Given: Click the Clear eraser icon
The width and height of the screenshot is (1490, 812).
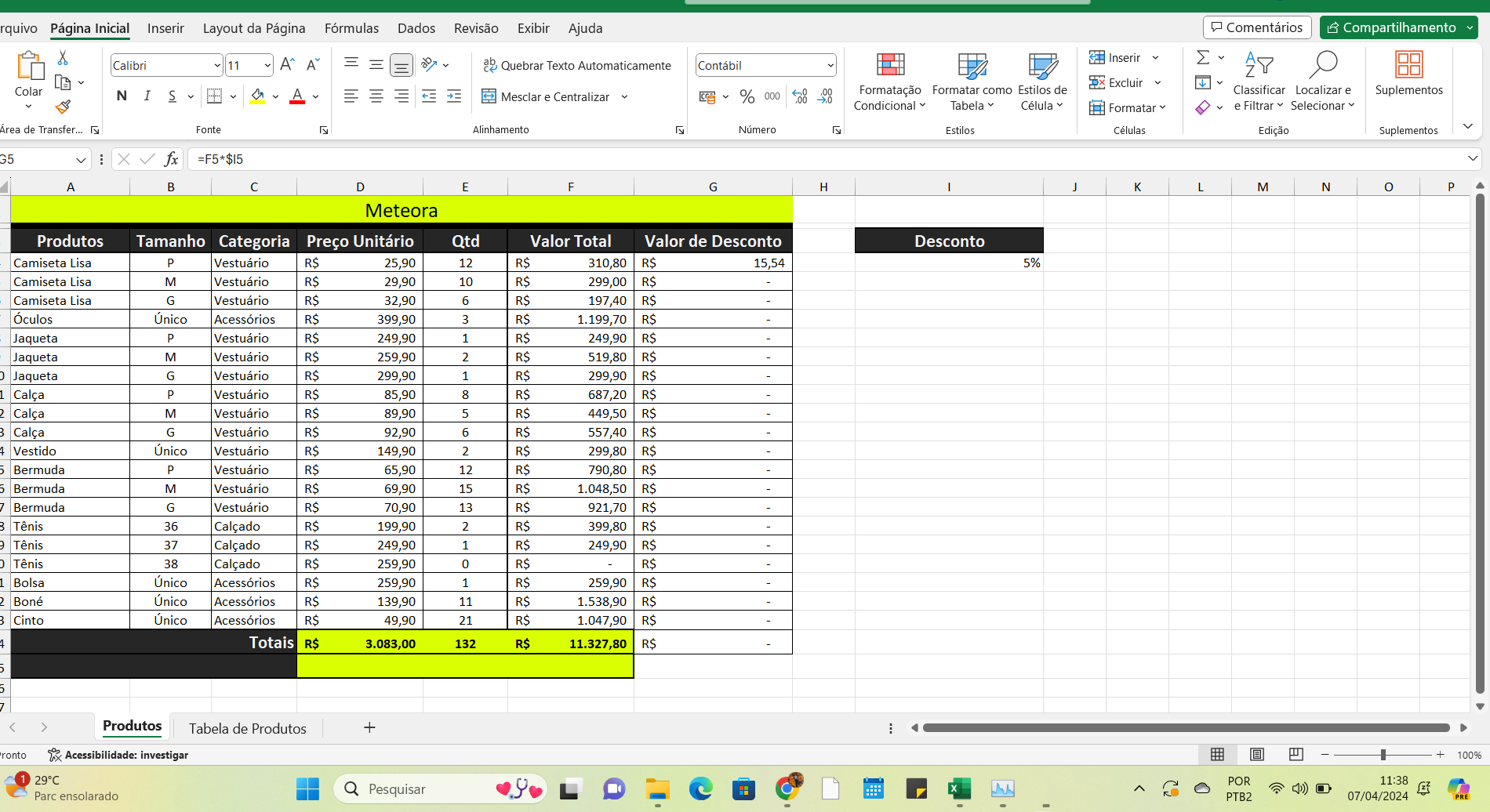Looking at the screenshot, I should click(1203, 107).
